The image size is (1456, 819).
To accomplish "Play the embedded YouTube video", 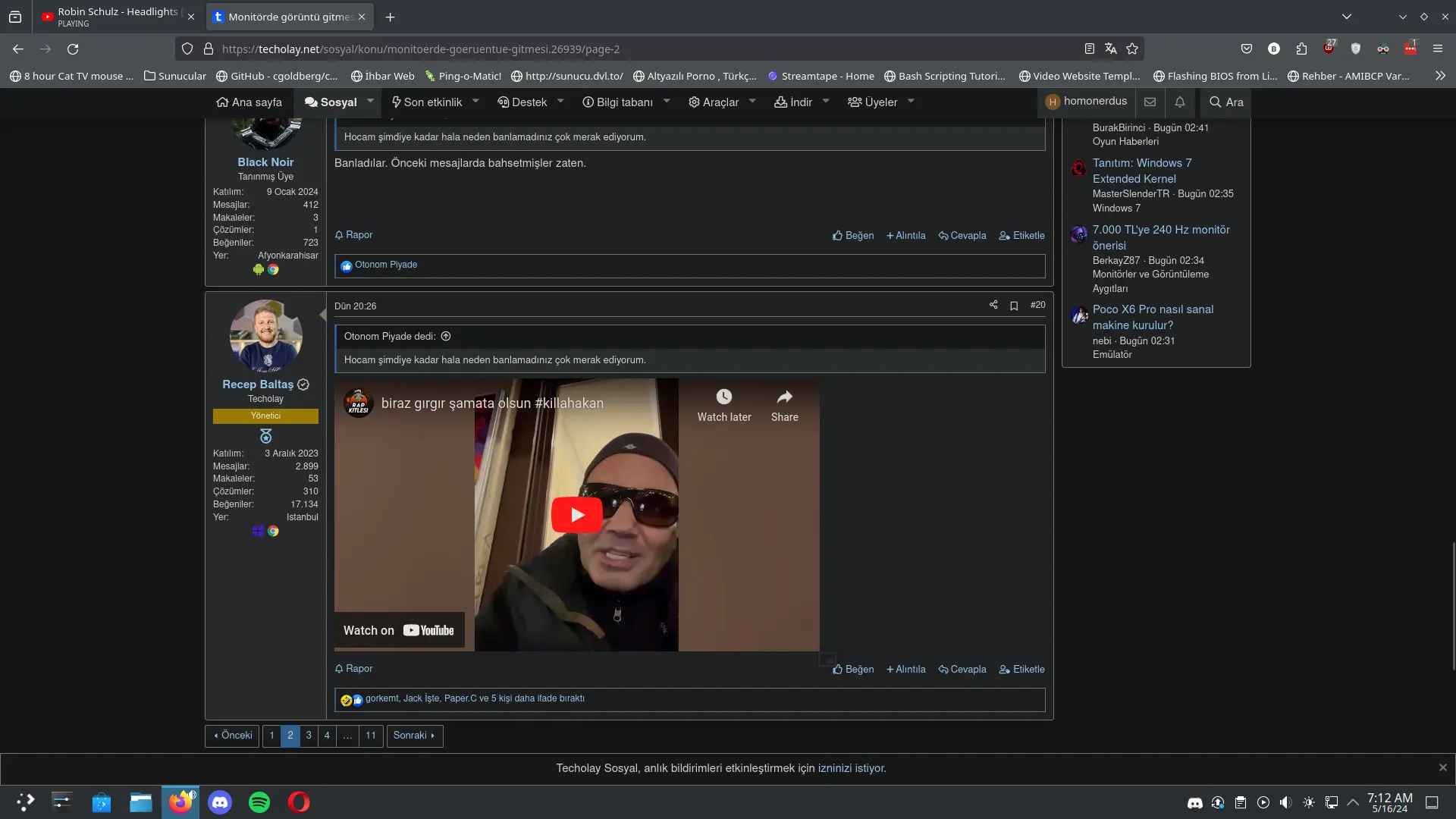I will pyautogui.click(x=576, y=515).
